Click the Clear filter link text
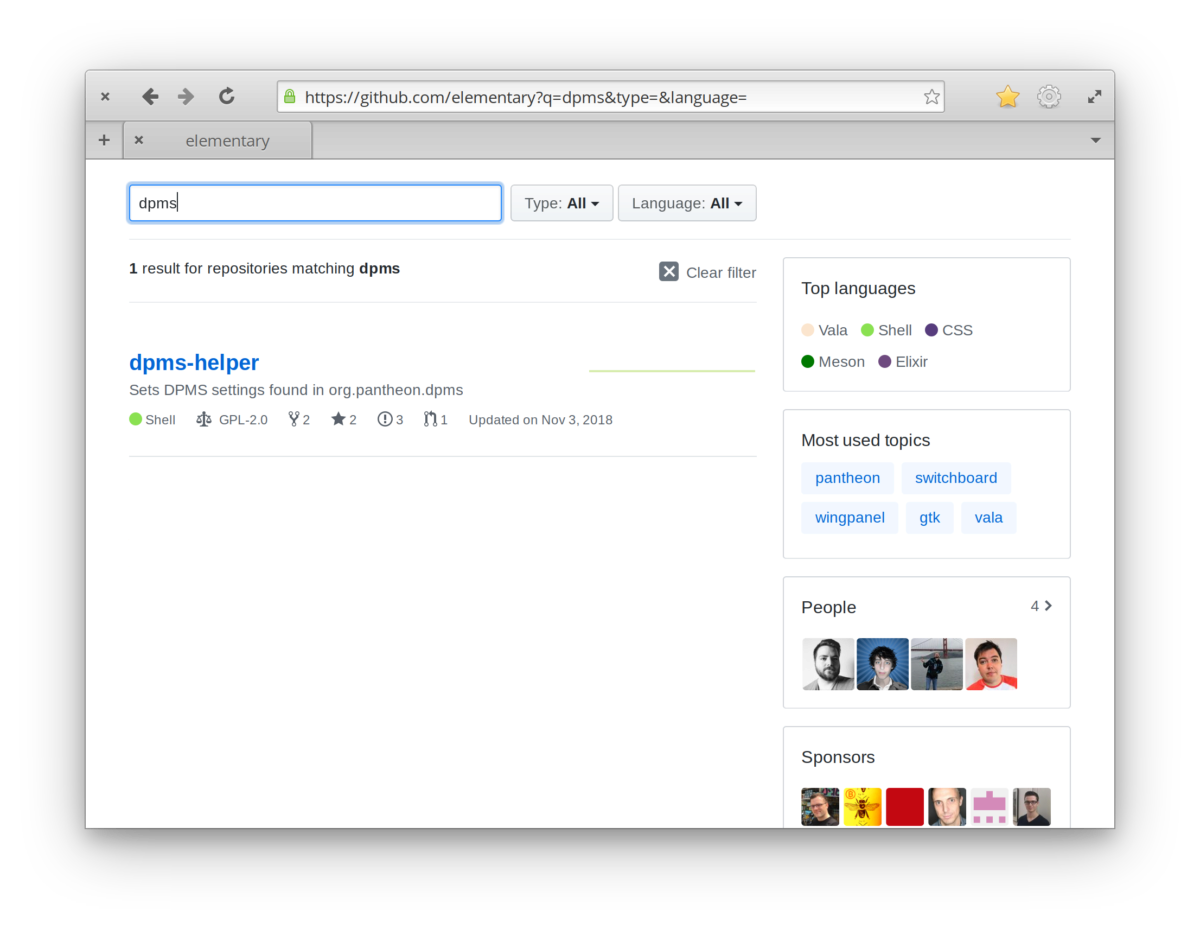Image resolution: width=1200 pixels, height=929 pixels. click(x=721, y=272)
